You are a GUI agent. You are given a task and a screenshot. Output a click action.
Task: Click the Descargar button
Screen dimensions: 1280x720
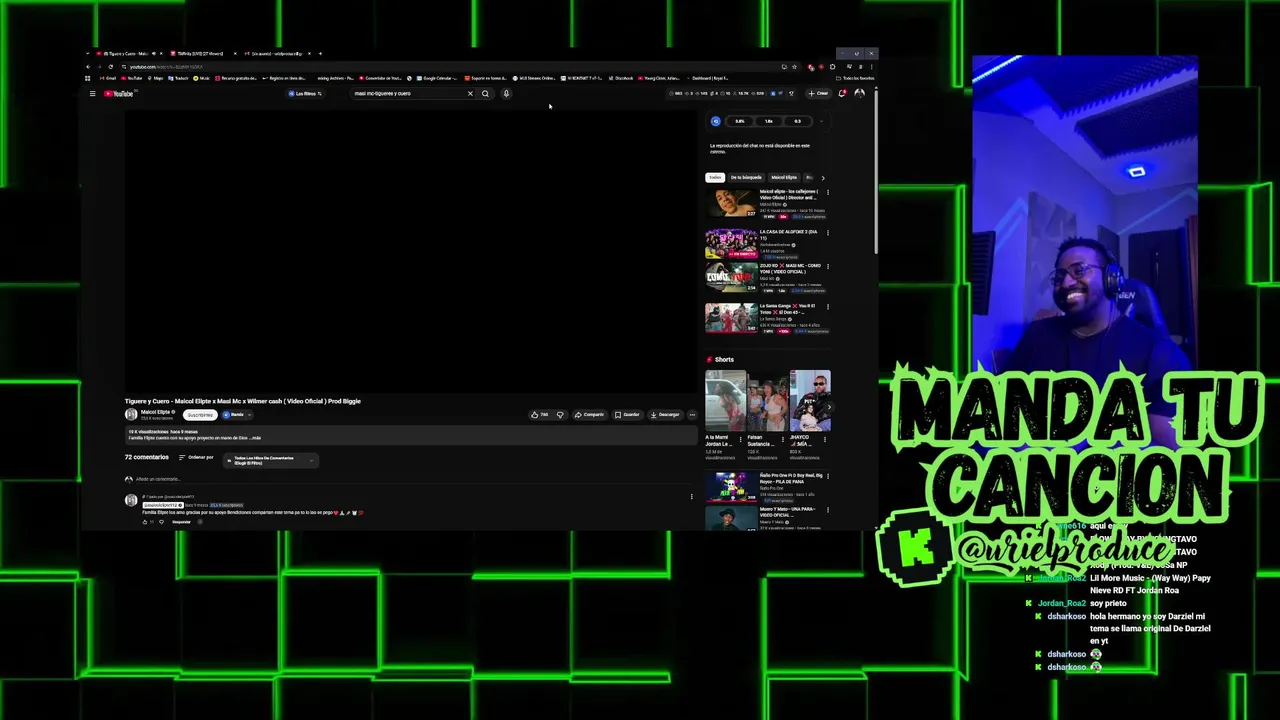665,414
